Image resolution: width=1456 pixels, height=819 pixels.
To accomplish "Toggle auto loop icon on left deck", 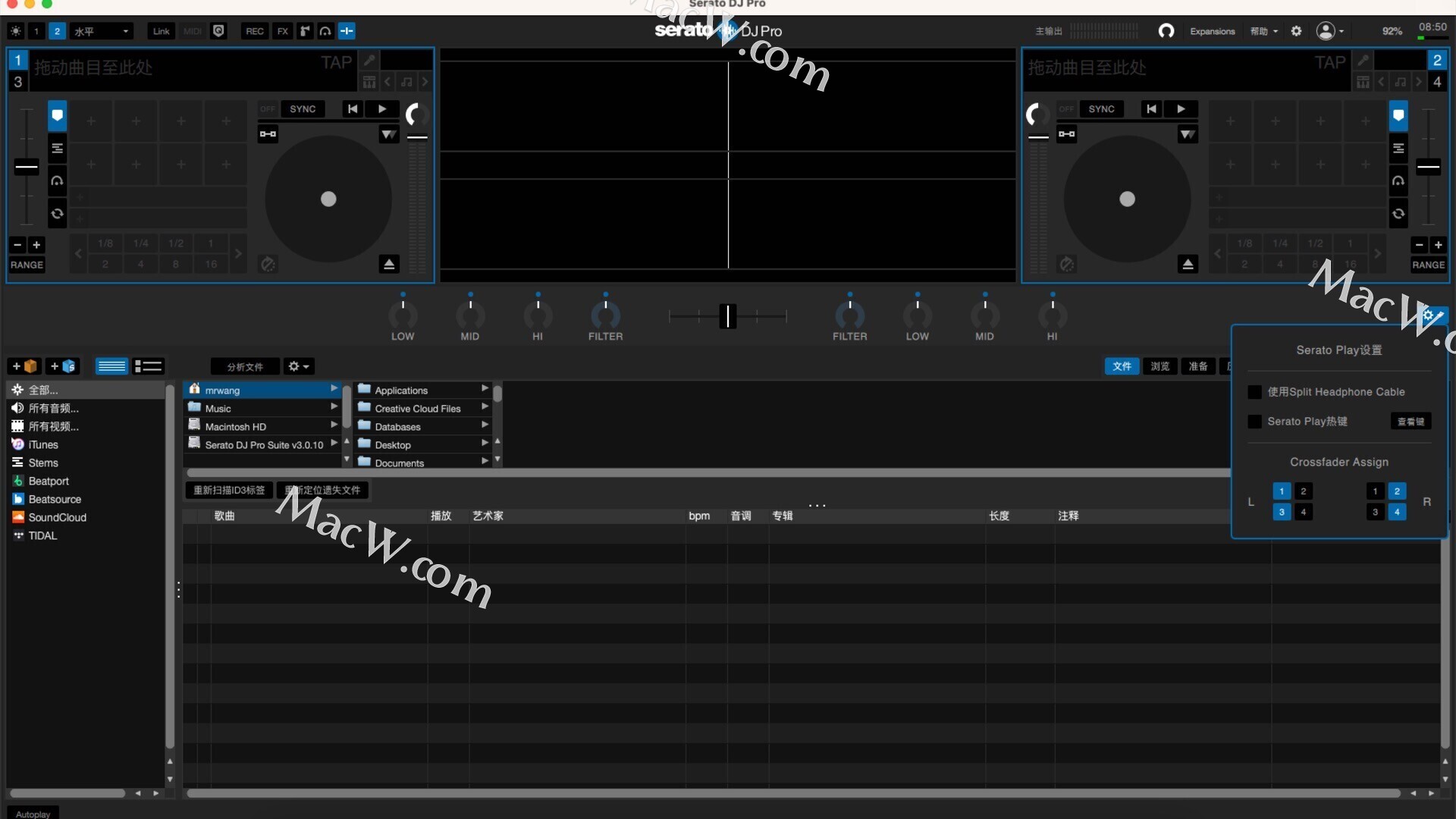I will (x=57, y=213).
